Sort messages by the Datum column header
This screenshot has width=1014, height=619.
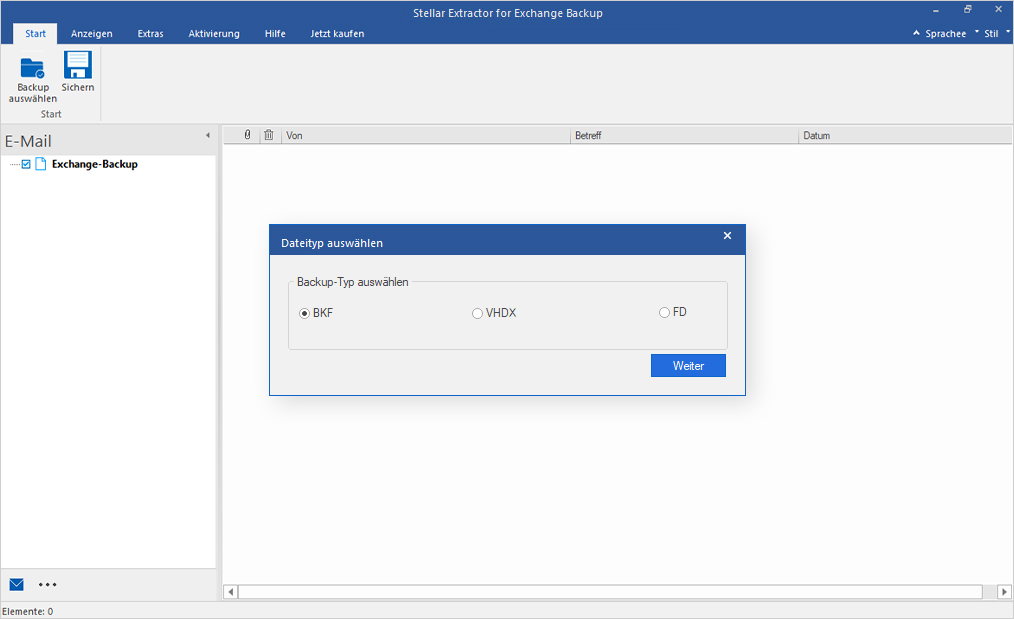tap(817, 134)
